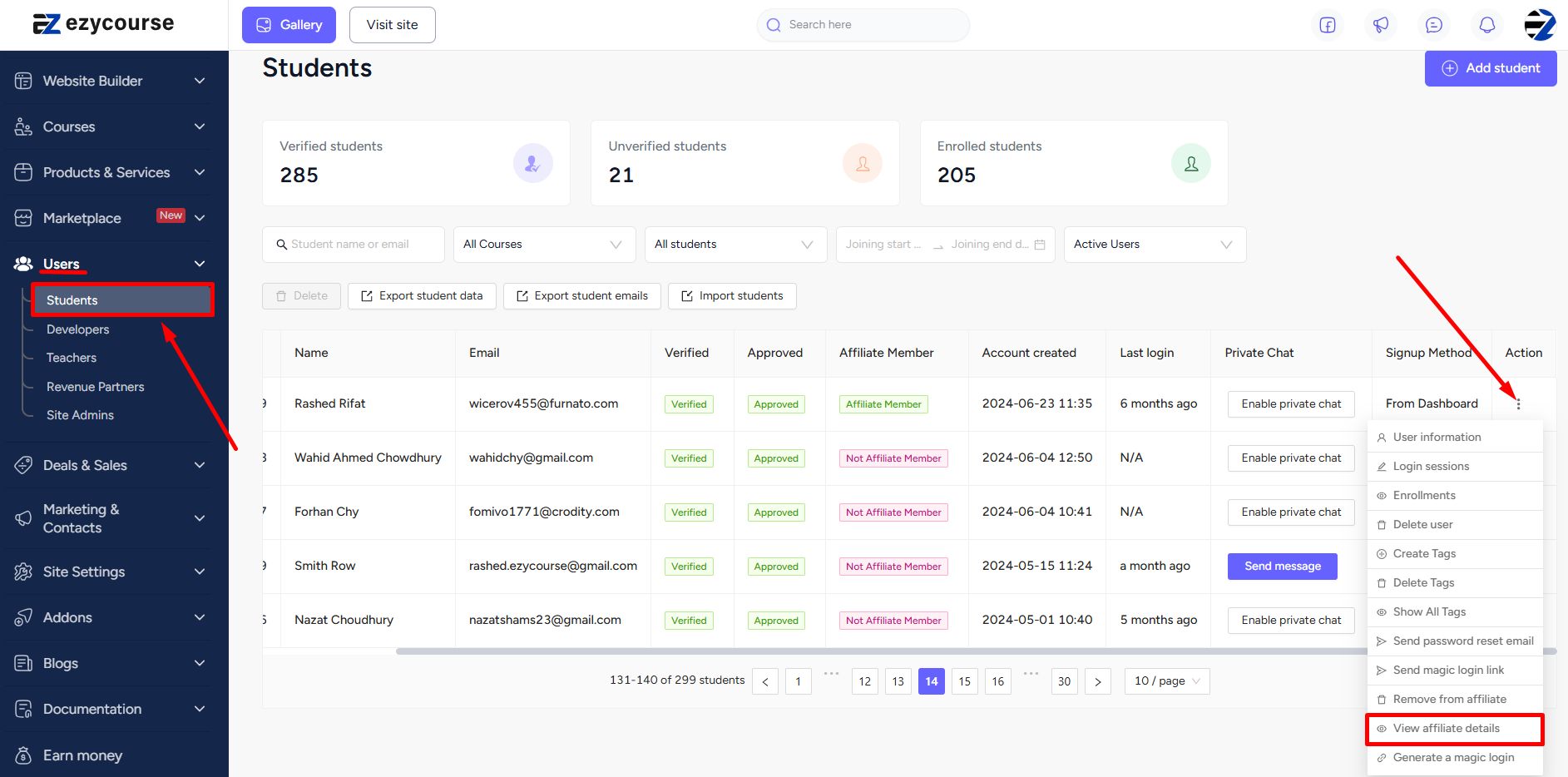
Task: Click Export student emails button
Action: click(582, 296)
